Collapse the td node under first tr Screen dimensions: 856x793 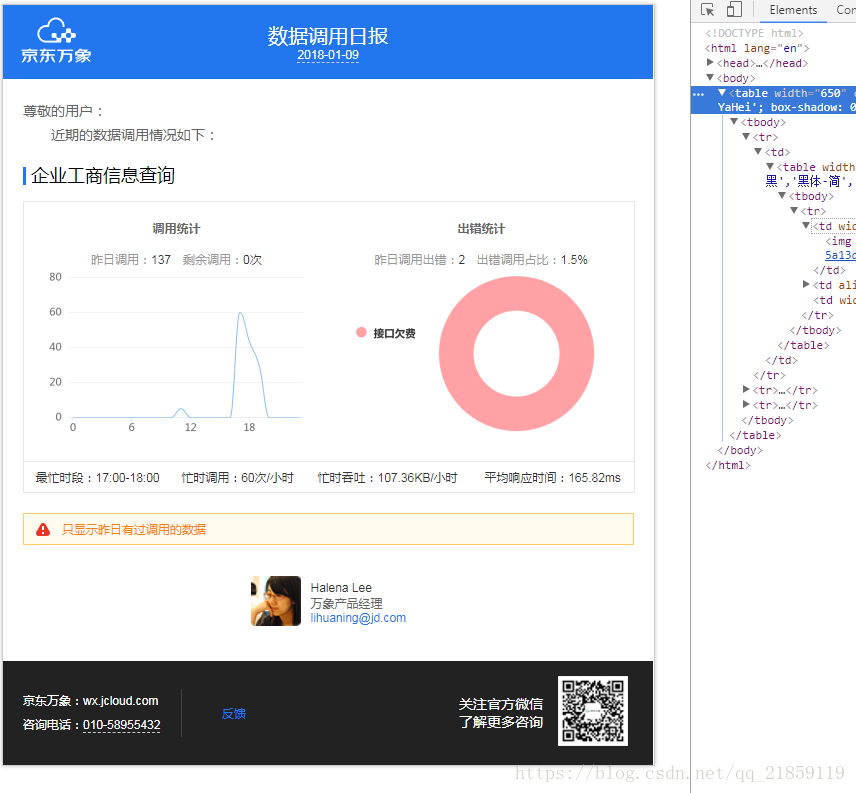pyautogui.click(x=758, y=151)
